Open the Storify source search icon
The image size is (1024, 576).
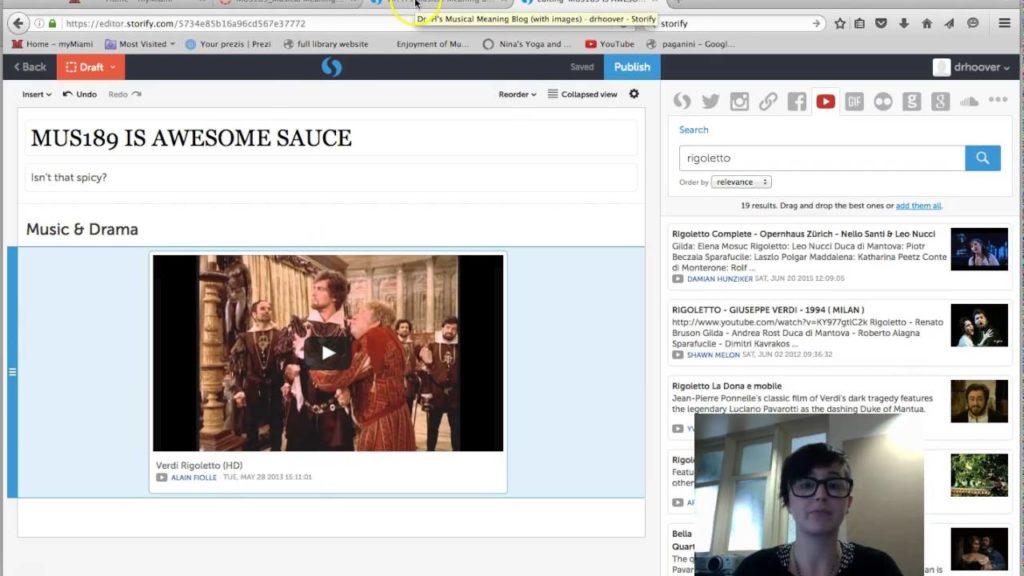(682, 101)
